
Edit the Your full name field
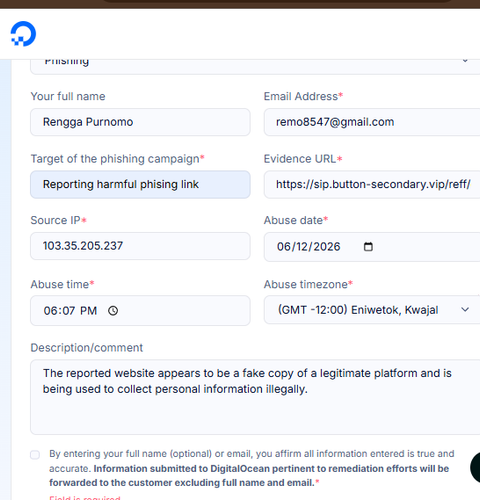tap(140, 122)
